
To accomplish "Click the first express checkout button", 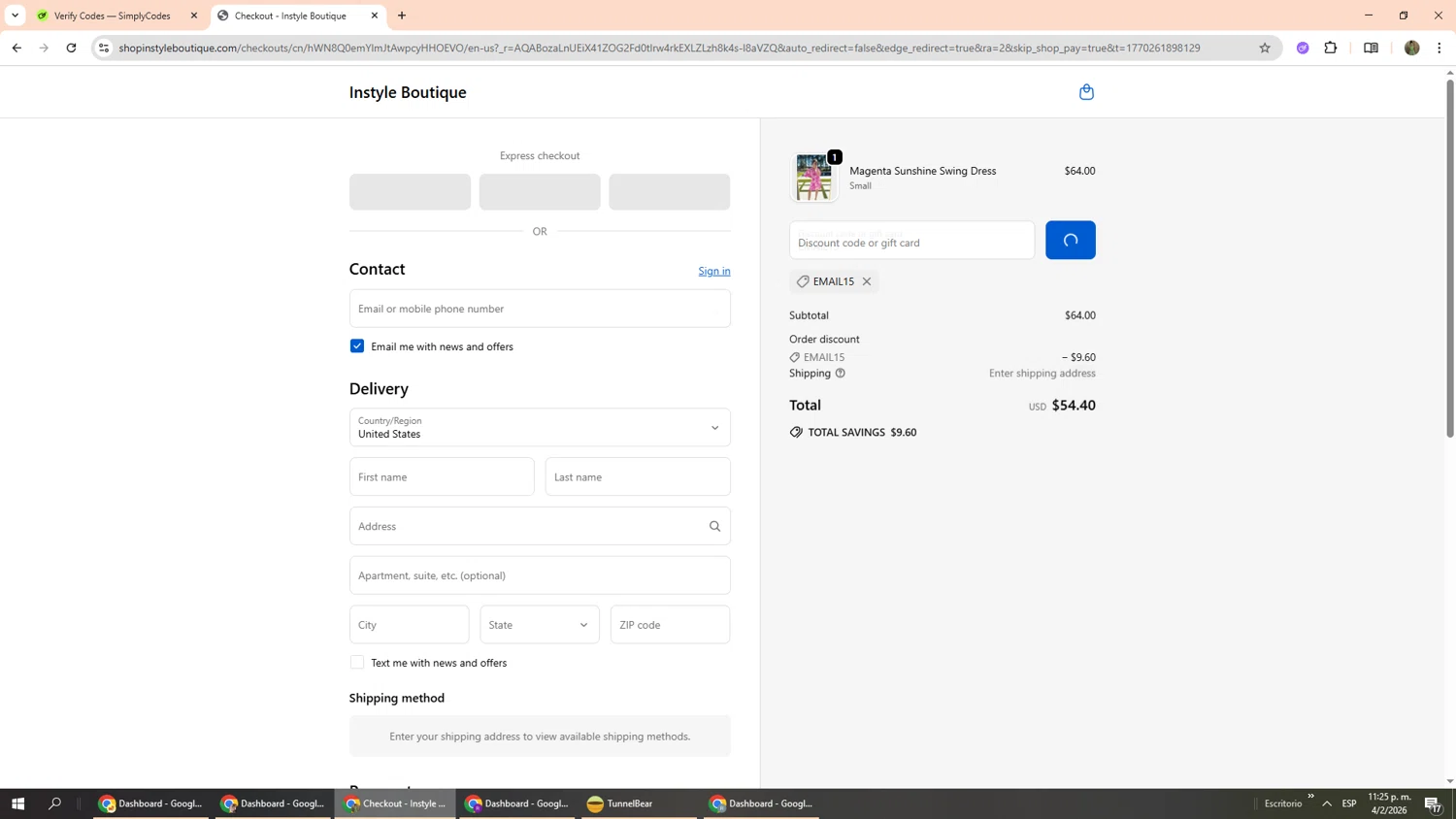I will point(410,192).
